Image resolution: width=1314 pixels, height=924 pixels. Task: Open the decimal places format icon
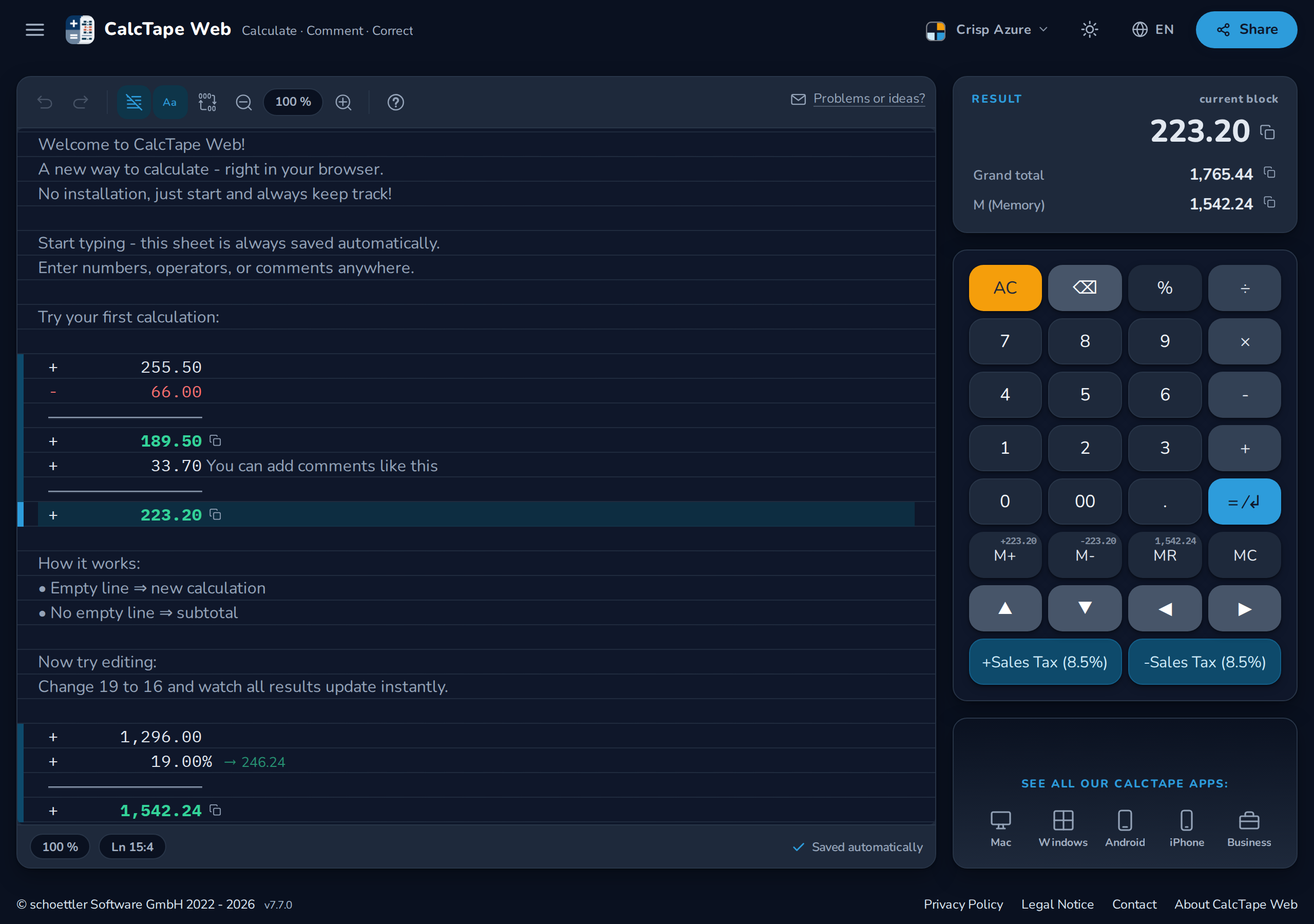[x=207, y=102]
